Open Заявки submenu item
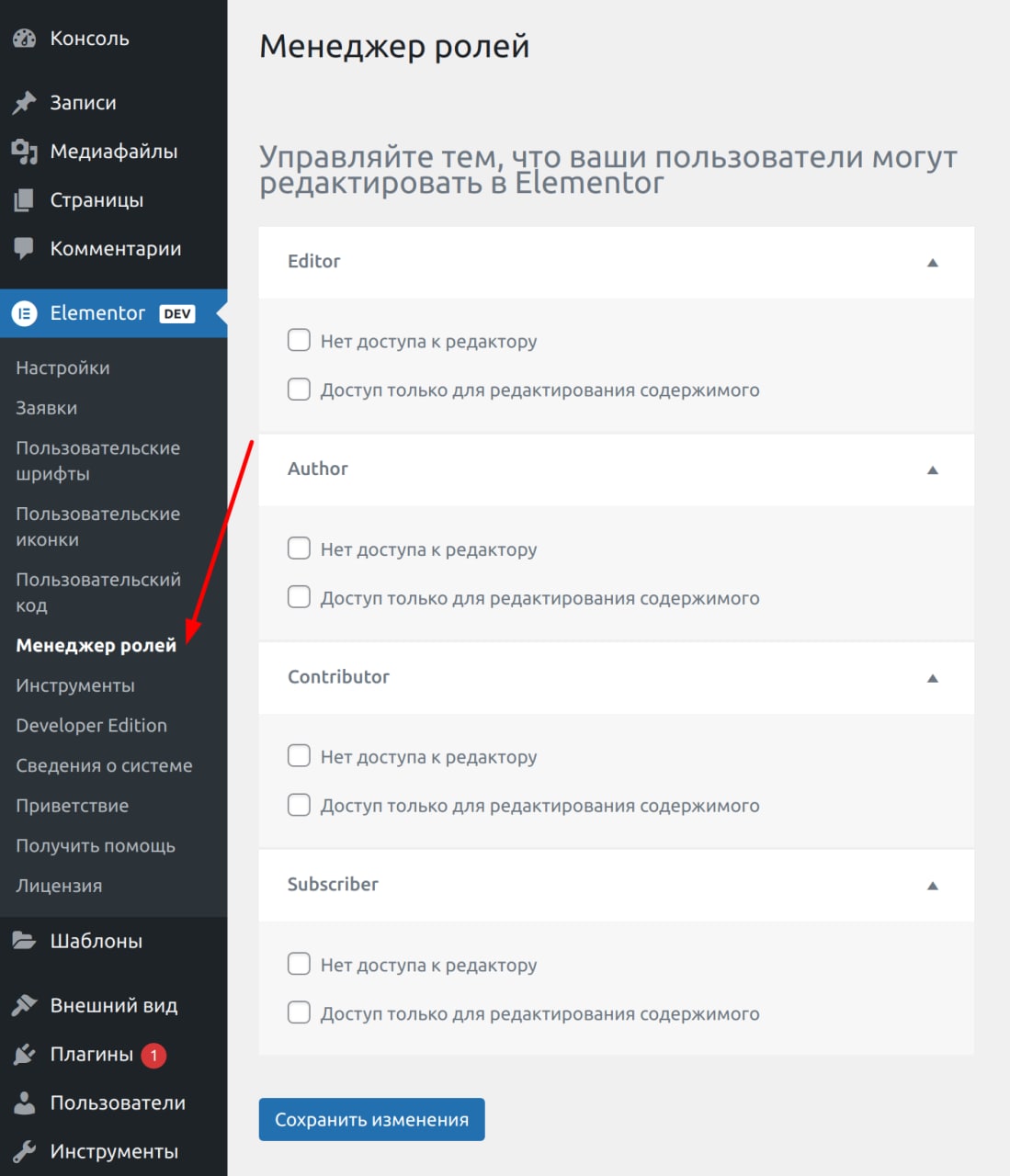This screenshot has width=1010, height=1176. 46,408
